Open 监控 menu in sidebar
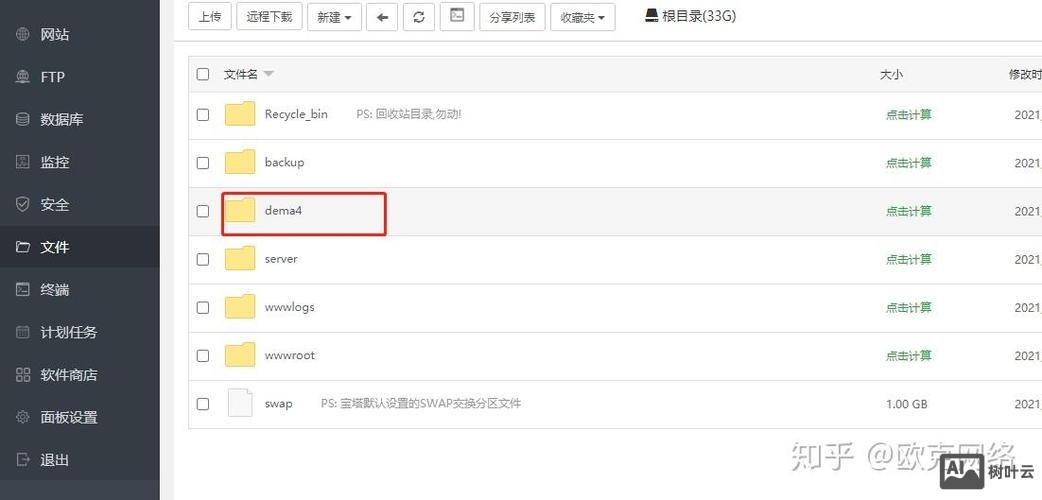This screenshot has width=1042, height=500. click(x=80, y=162)
